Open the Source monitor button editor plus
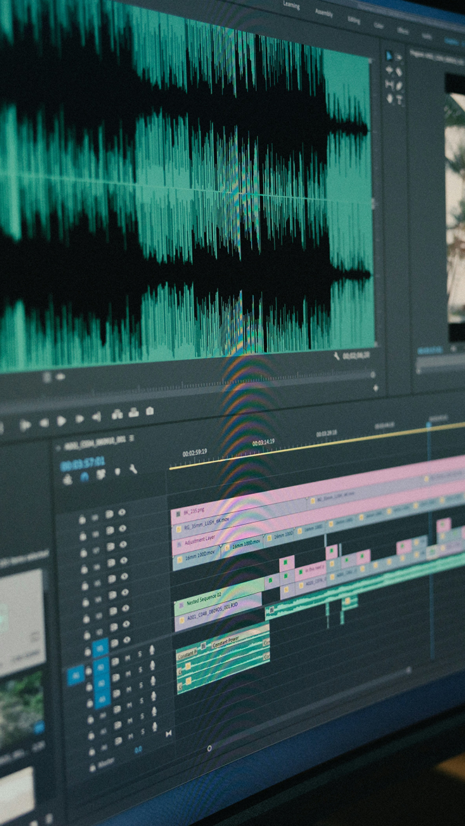This screenshot has height=826, width=465. 375,388
